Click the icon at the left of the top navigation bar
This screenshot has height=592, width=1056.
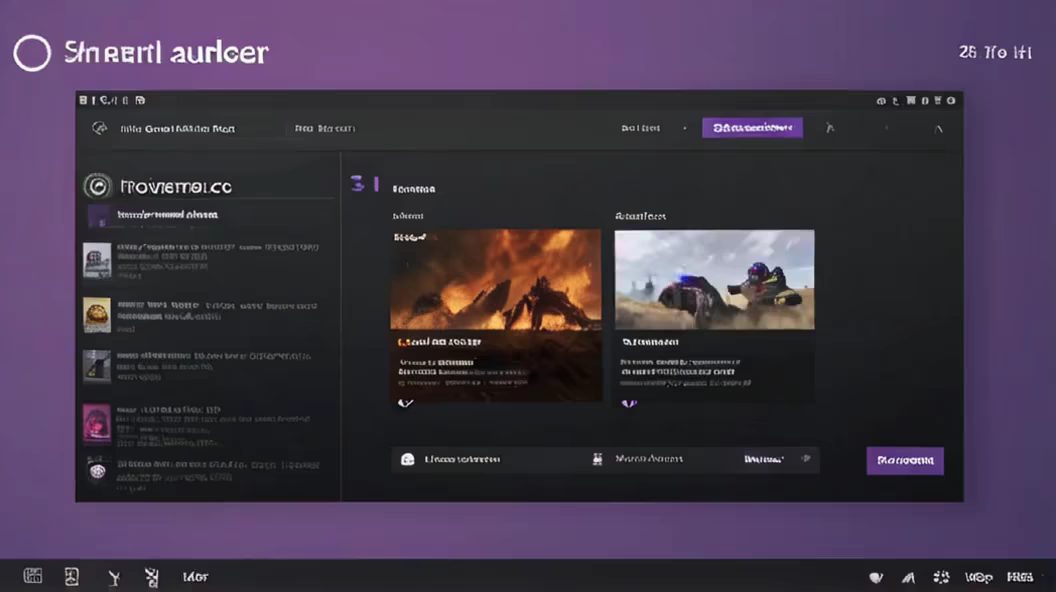[x=99, y=128]
